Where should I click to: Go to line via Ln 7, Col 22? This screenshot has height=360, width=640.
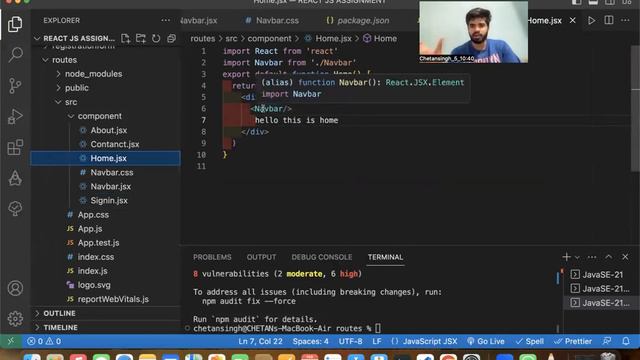(x=260, y=341)
